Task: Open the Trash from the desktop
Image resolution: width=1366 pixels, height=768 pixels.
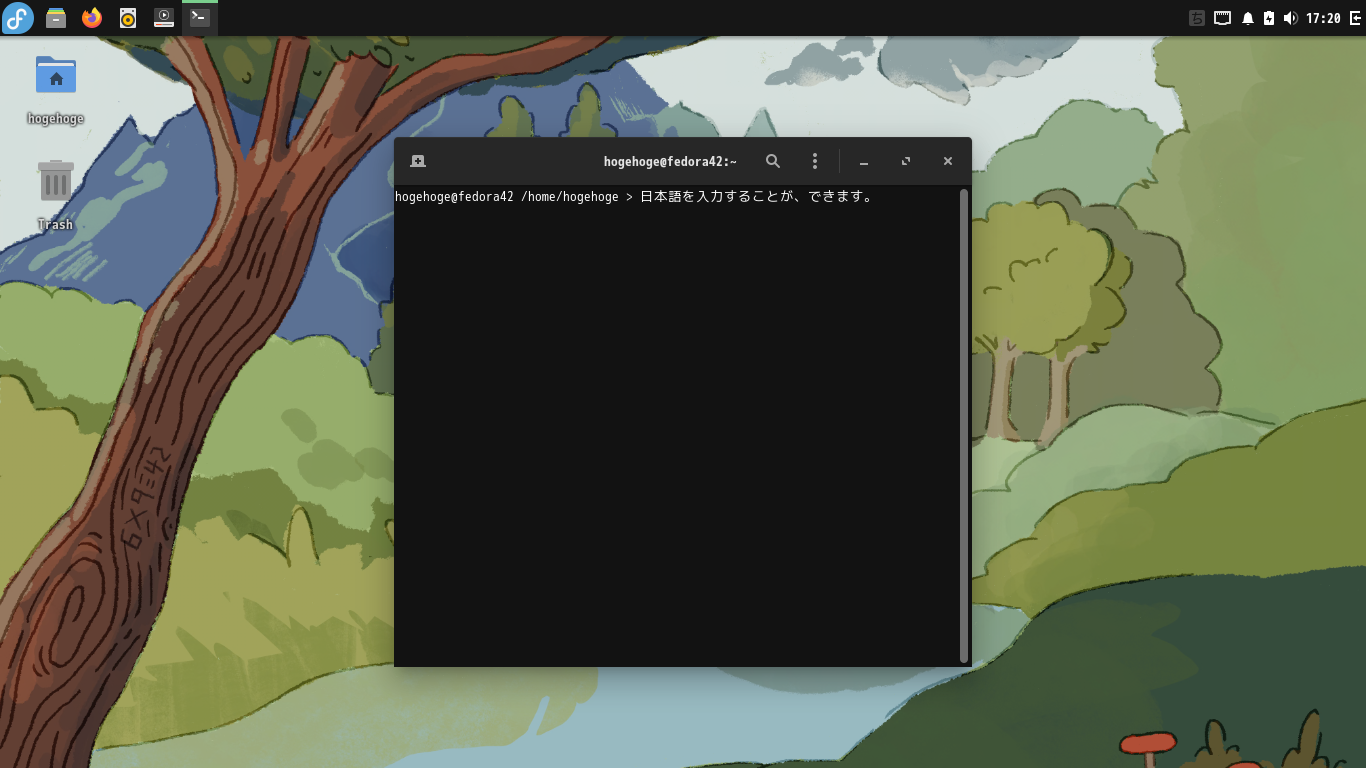Action: point(55,180)
